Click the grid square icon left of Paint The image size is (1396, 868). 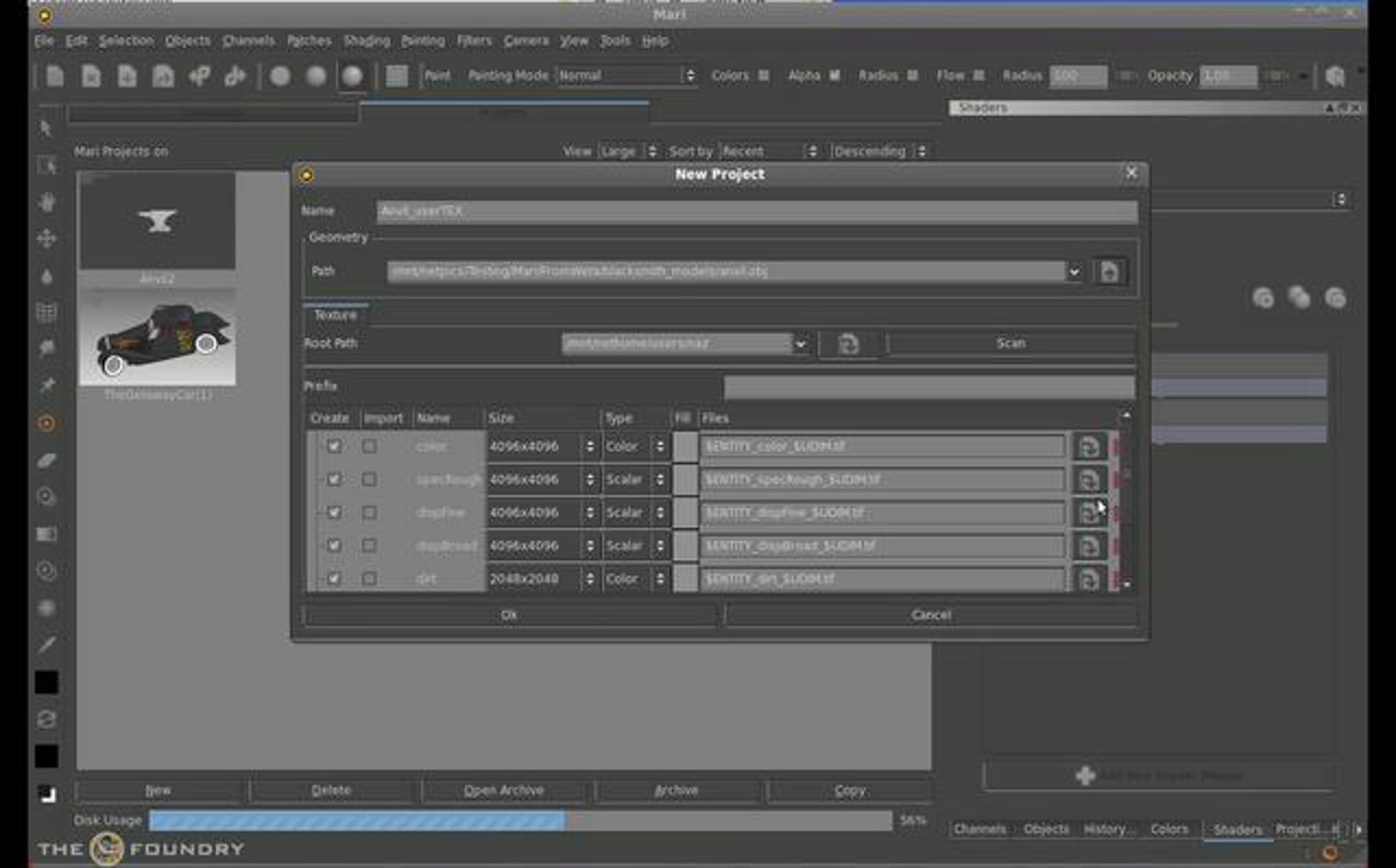click(397, 76)
